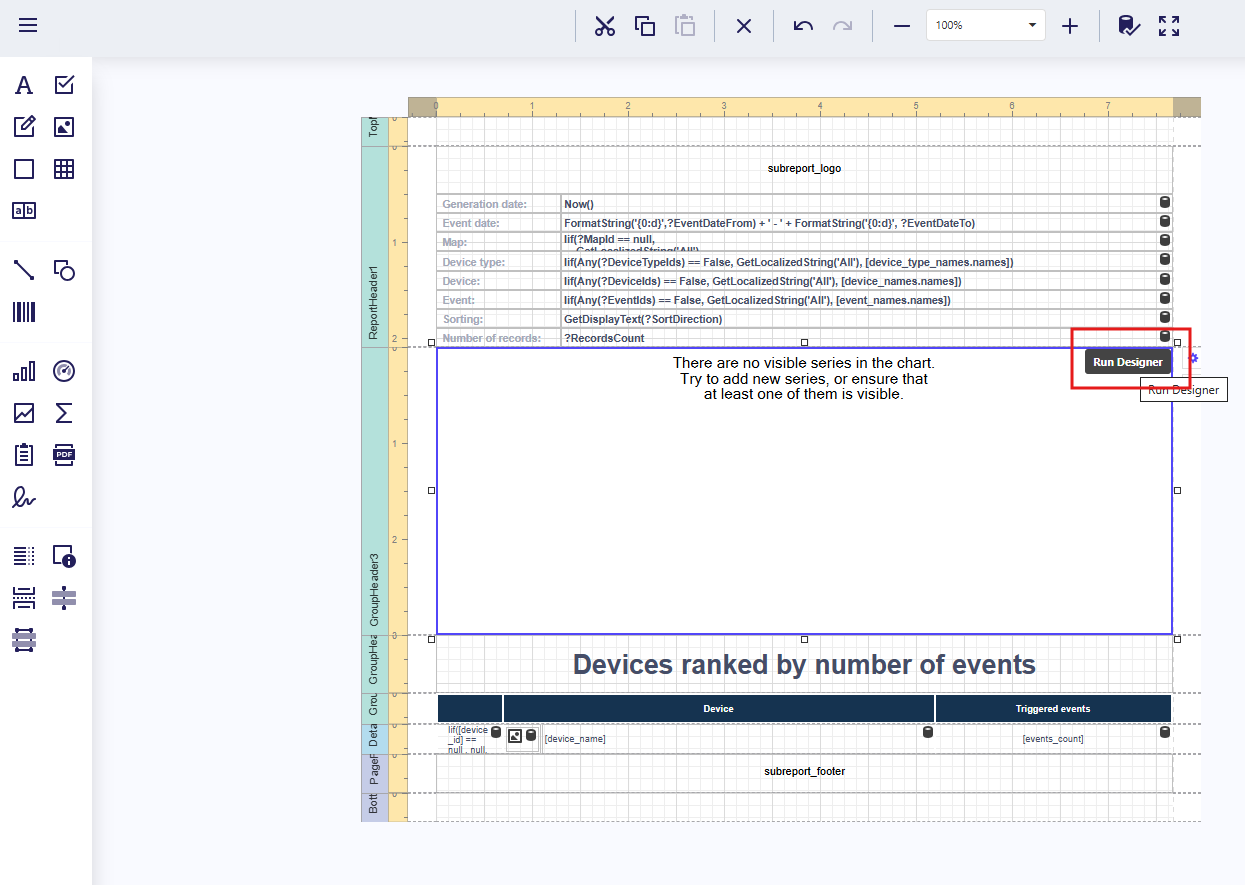Select the Label text tool

24,85
